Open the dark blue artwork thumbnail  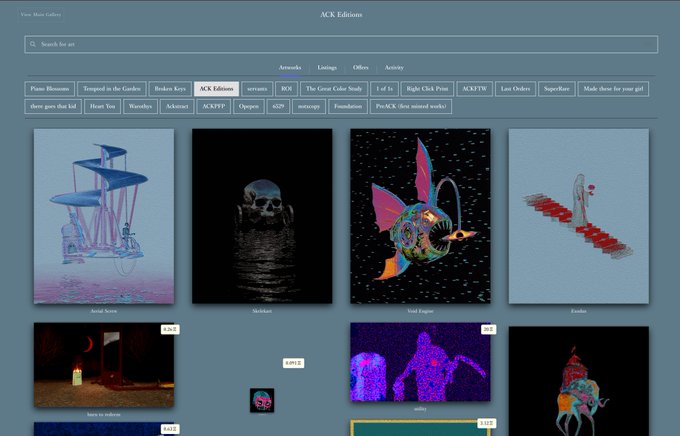click(104, 429)
